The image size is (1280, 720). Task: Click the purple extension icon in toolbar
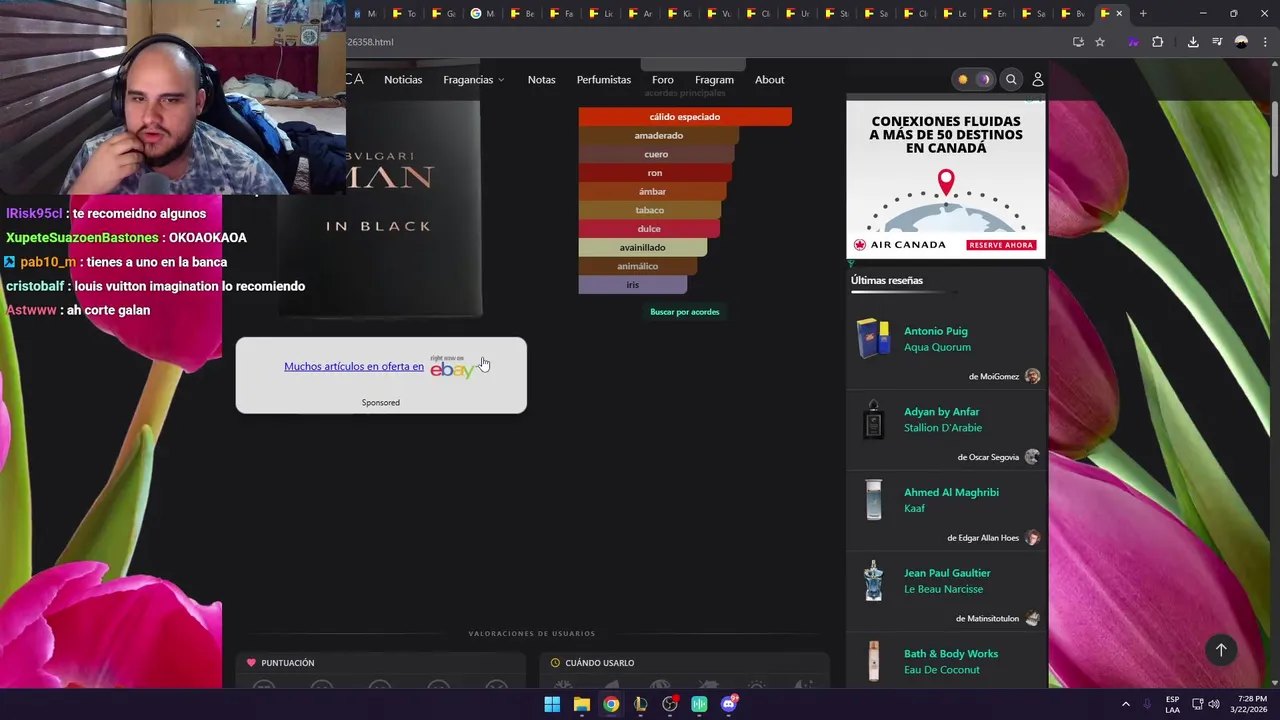point(1133,42)
